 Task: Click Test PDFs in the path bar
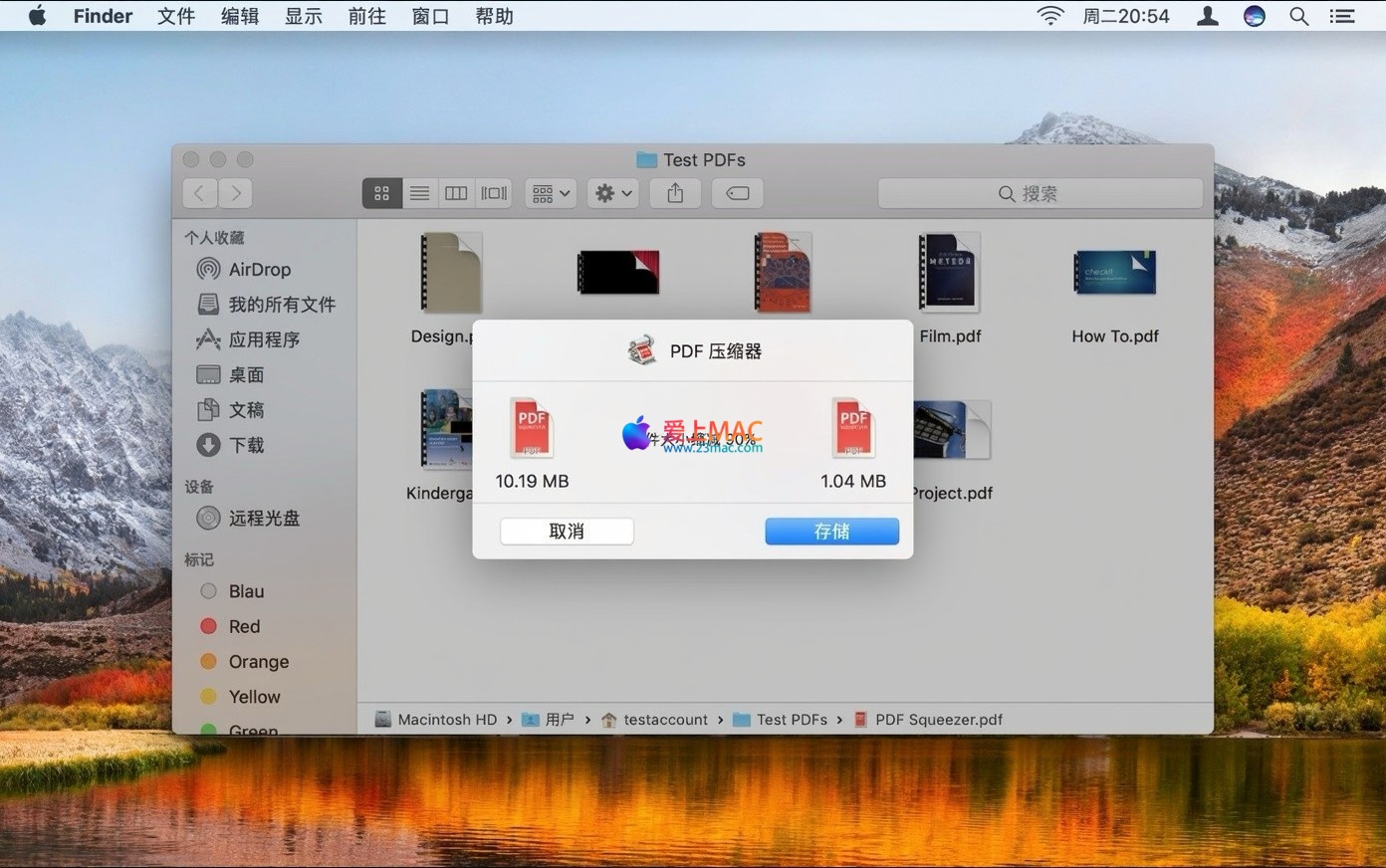pyautogui.click(x=791, y=720)
